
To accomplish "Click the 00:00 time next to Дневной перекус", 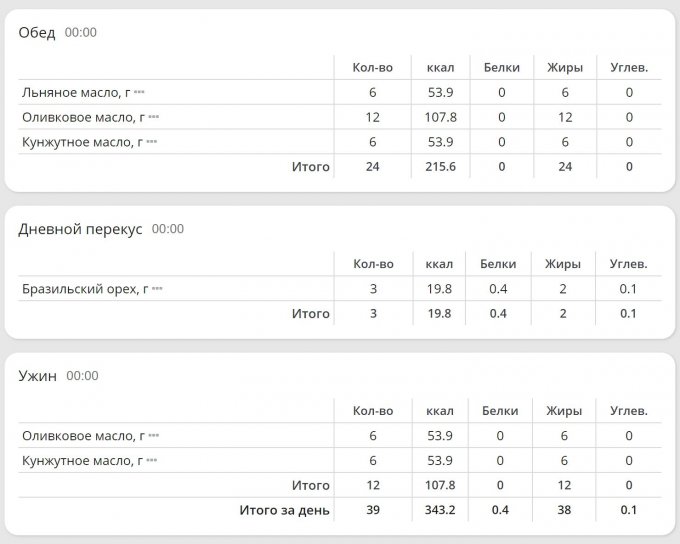I will pos(168,229).
